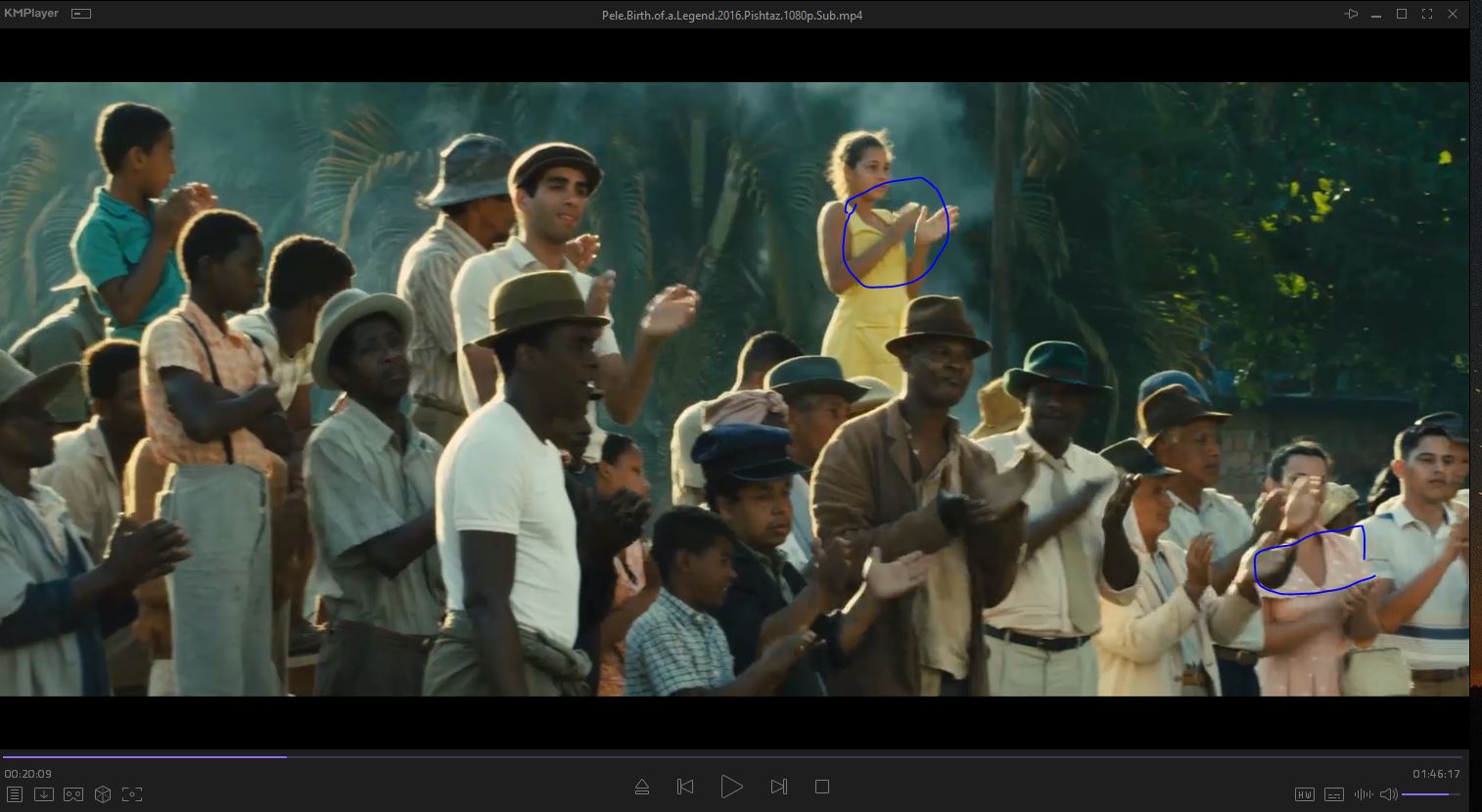Toggle subtitles display

1333,794
